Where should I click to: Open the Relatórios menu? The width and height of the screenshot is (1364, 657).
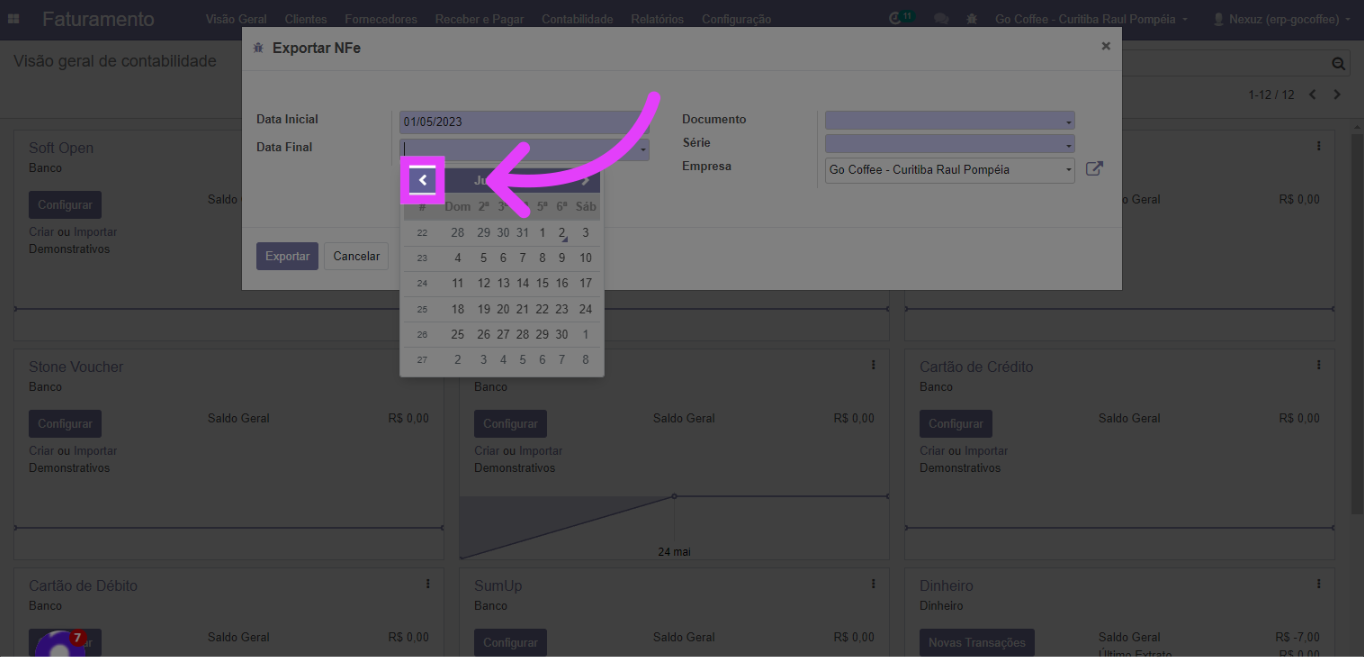657,19
